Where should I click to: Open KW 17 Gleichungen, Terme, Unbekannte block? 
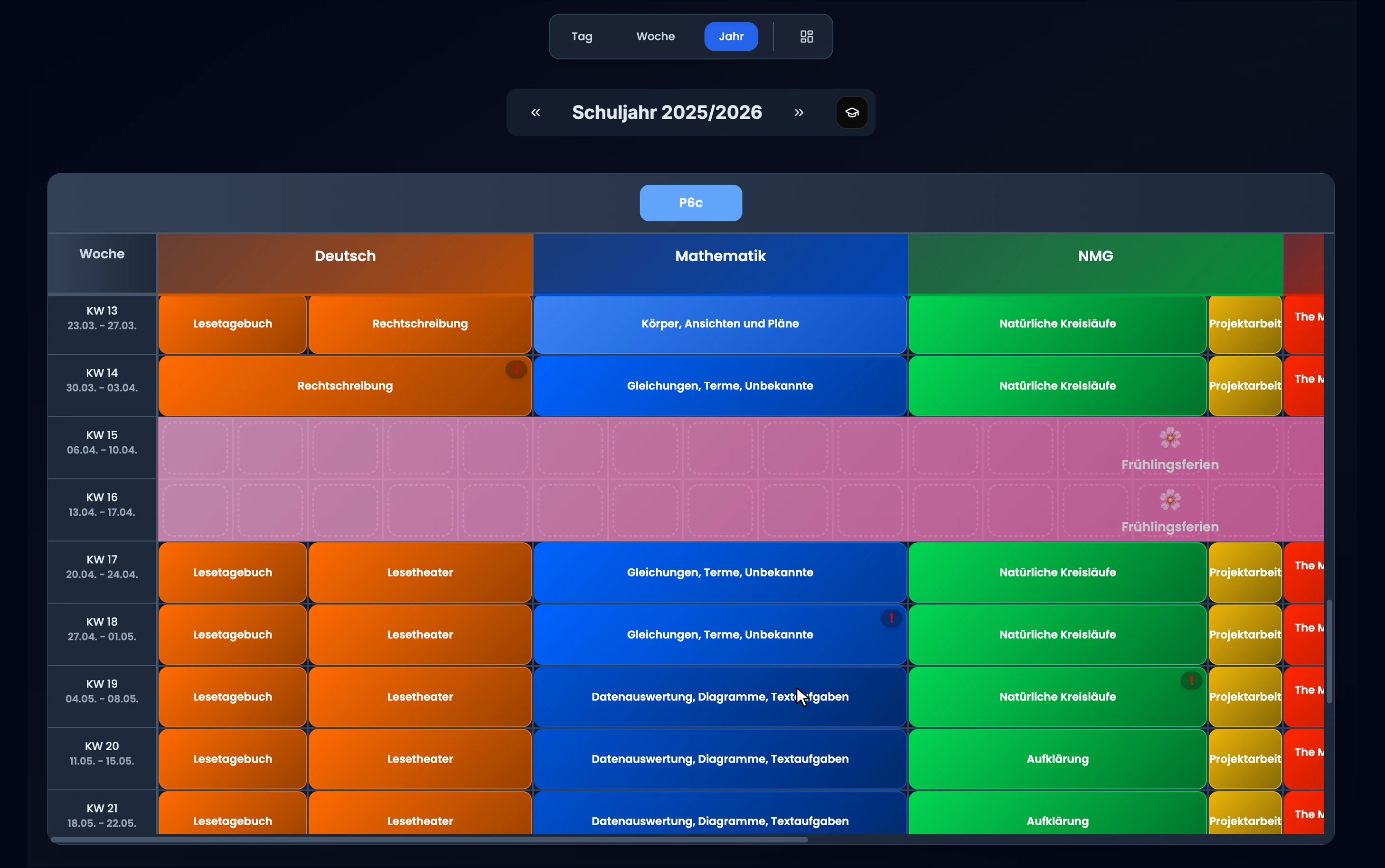(x=720, y=572)
